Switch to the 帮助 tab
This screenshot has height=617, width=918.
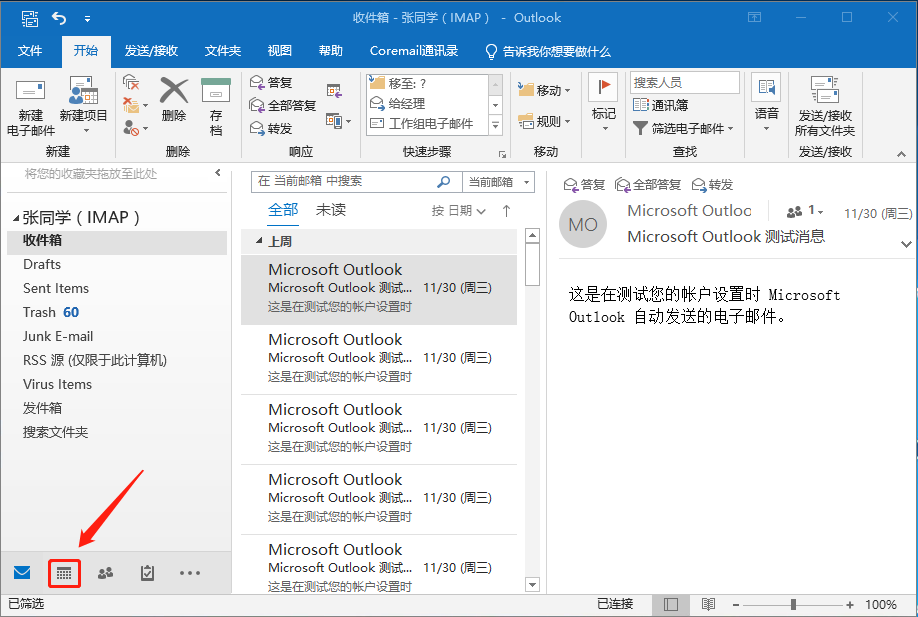click(x=331, y=51)
